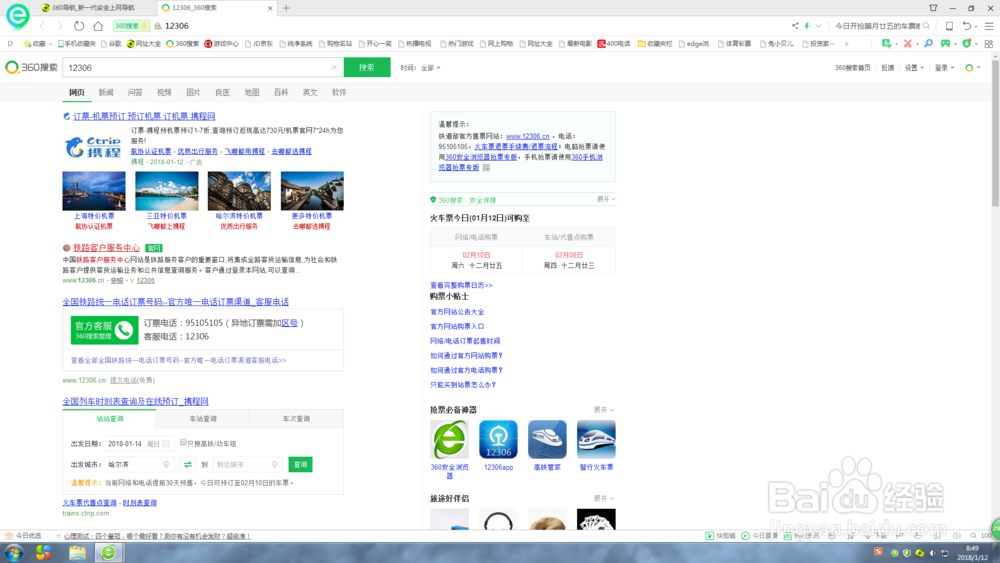Click the red scissors screenshot icon
The image size is (1000, 563).
click(x=908, y=44)
